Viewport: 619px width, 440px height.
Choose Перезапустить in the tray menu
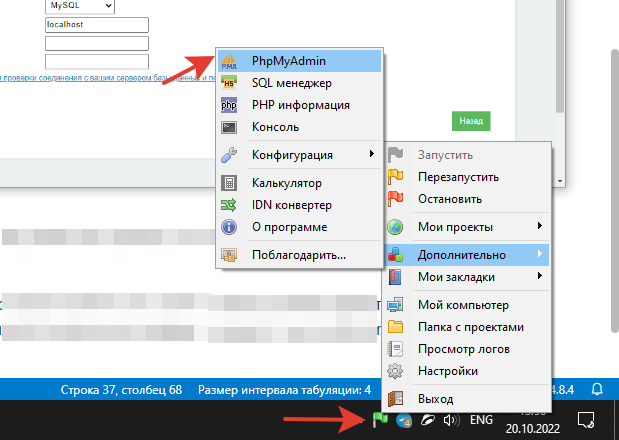coord(467,177)
